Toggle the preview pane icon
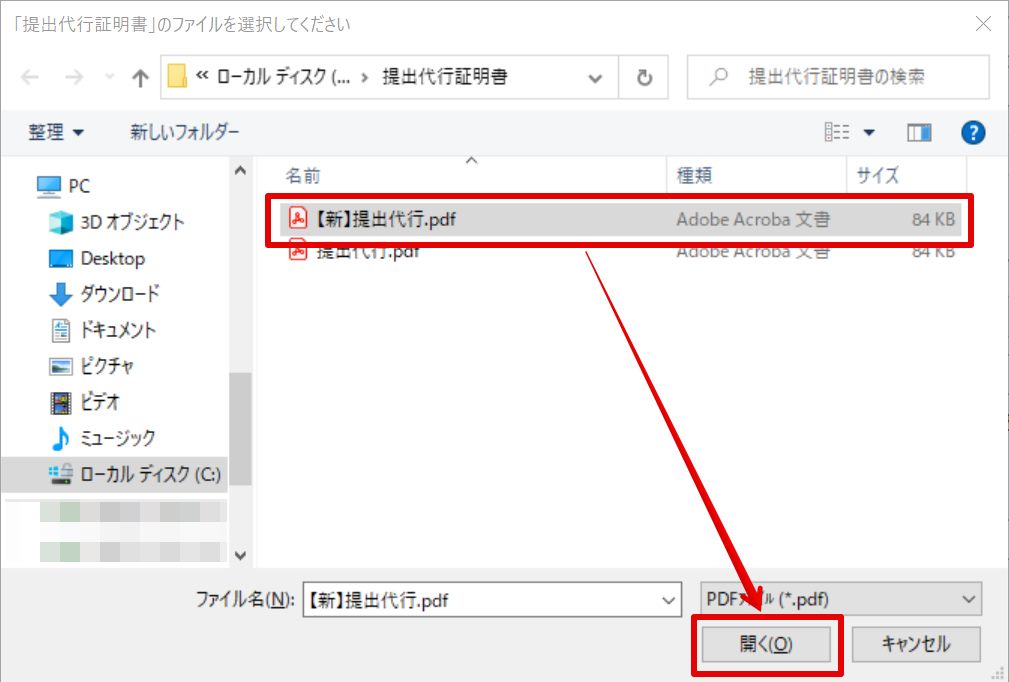This screenshot has width=1009, height=682. (919, 133)
